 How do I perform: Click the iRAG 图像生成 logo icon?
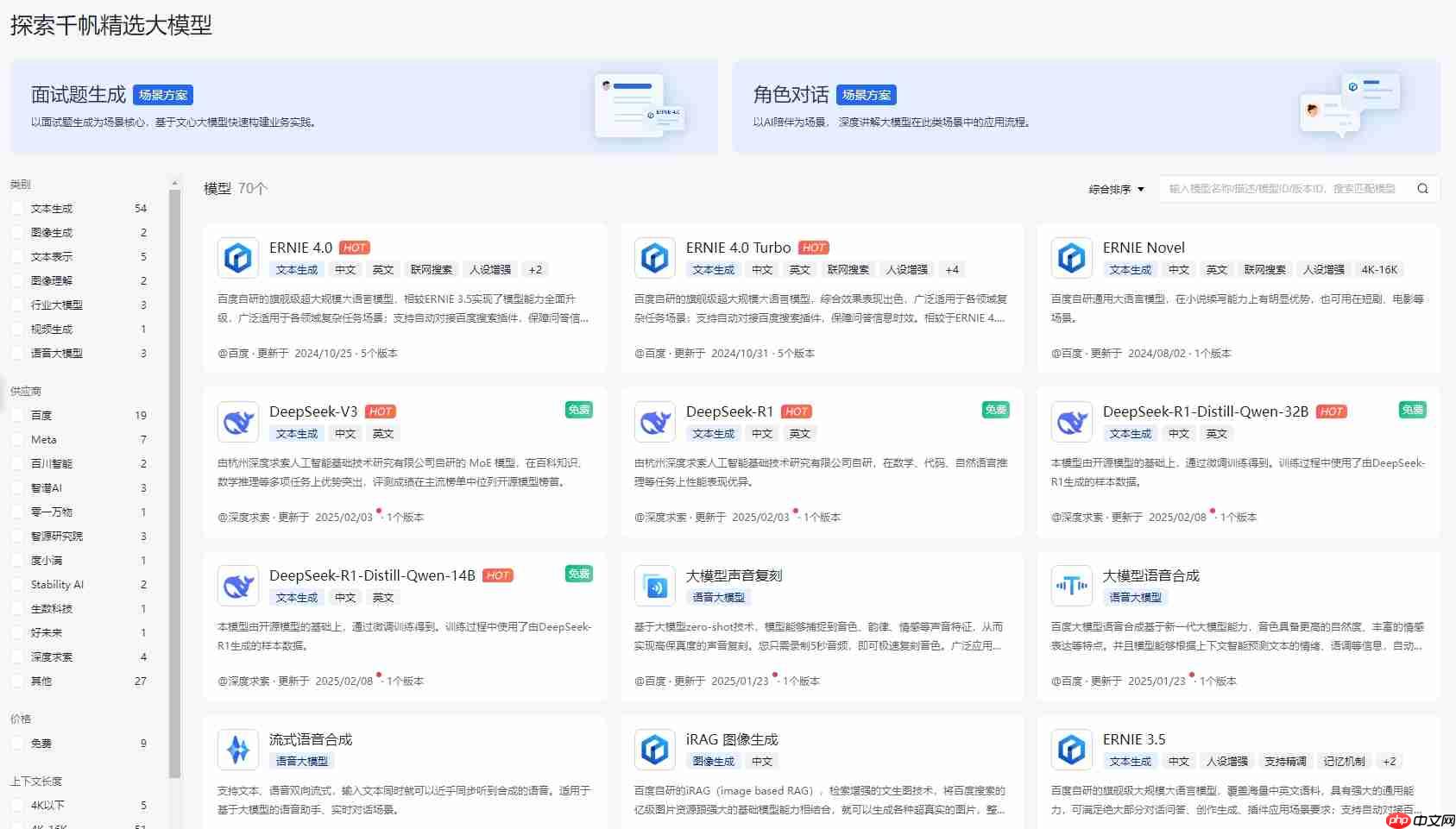pos(655,750)
